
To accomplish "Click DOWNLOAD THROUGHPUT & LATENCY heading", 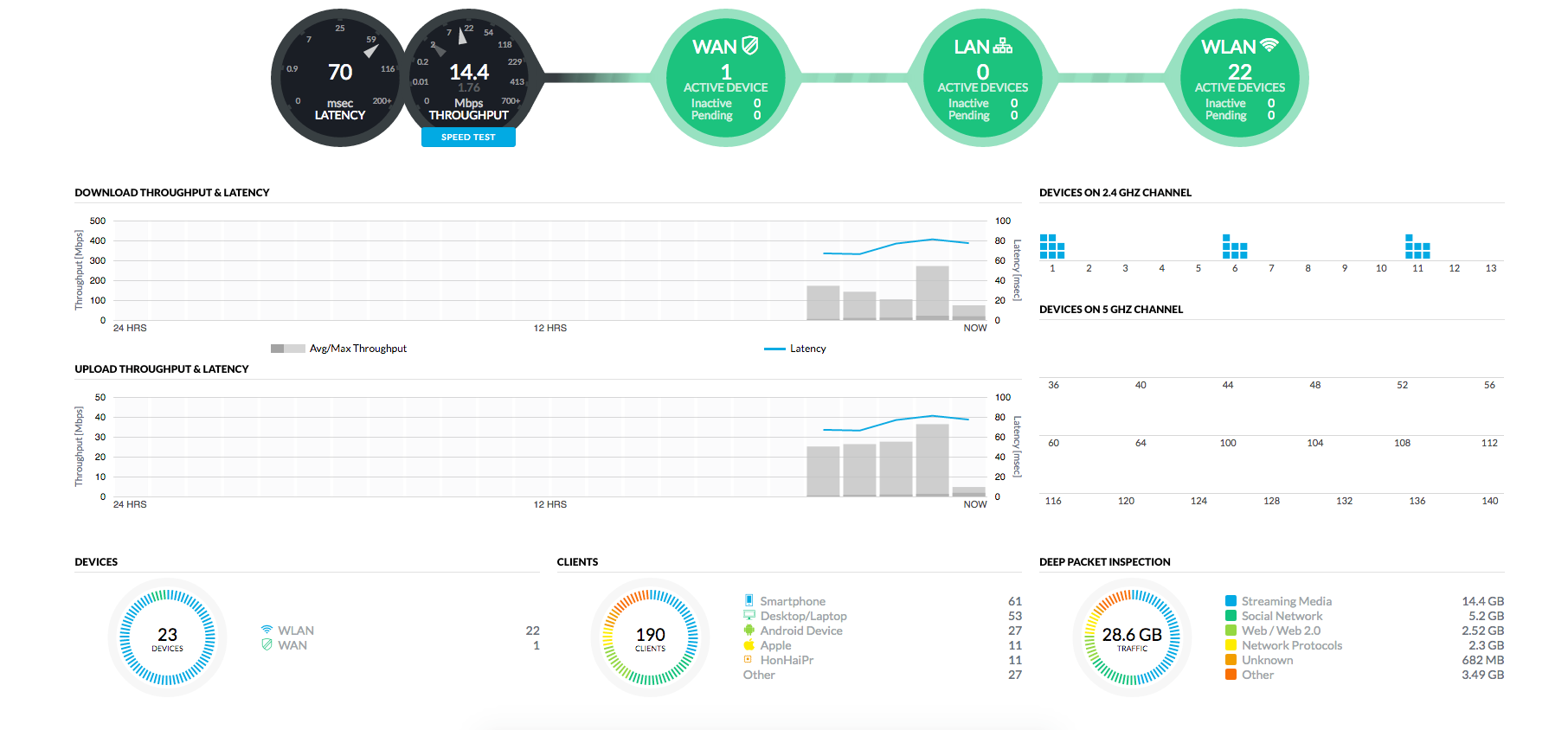I will pyautogui.click(x=172, y=193).
